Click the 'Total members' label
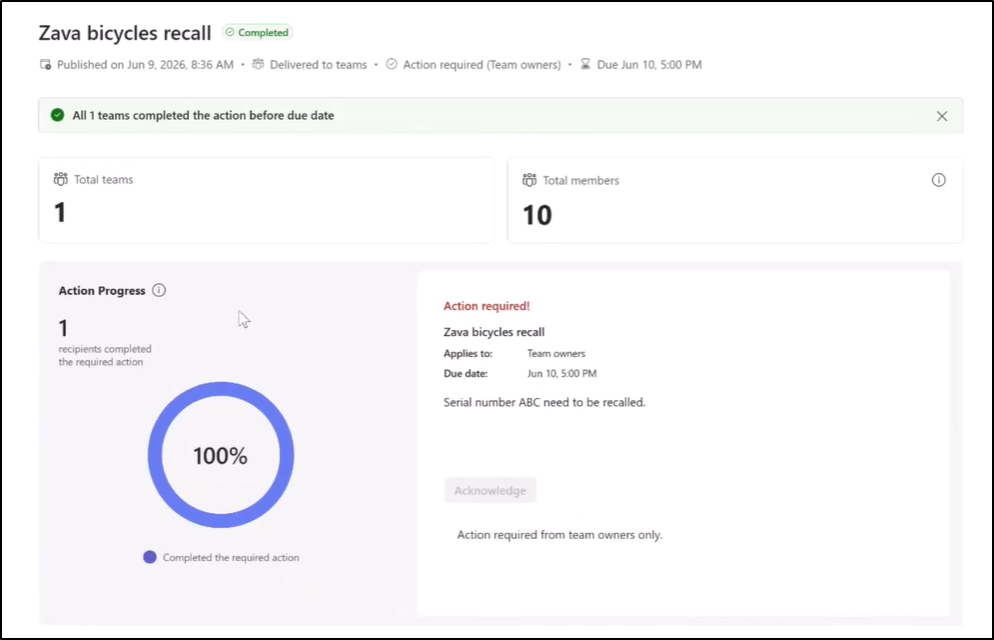 [x=581, y=181]
